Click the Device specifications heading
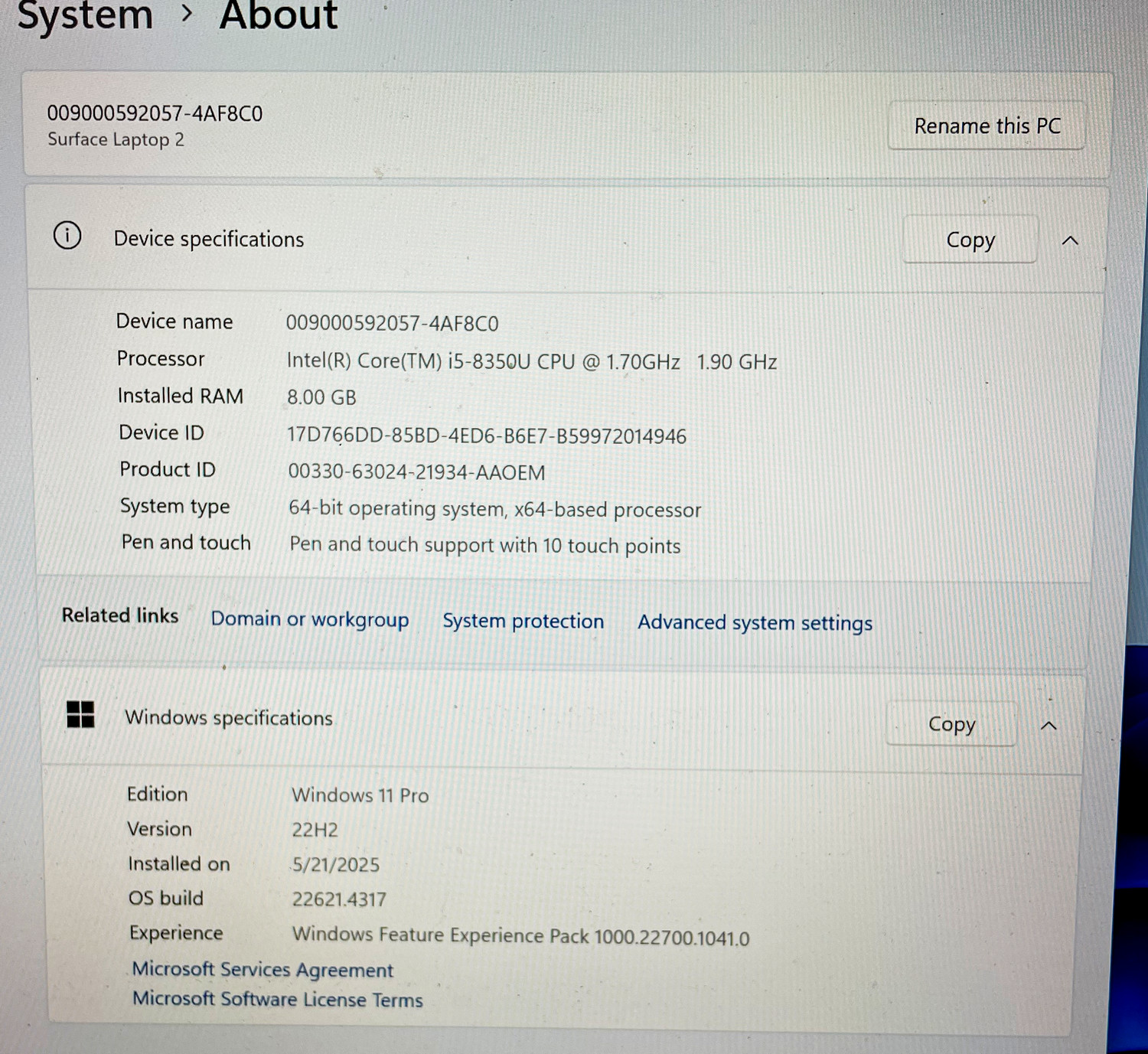Viewport: 1148px width, 1054px height. click(209, 239)
